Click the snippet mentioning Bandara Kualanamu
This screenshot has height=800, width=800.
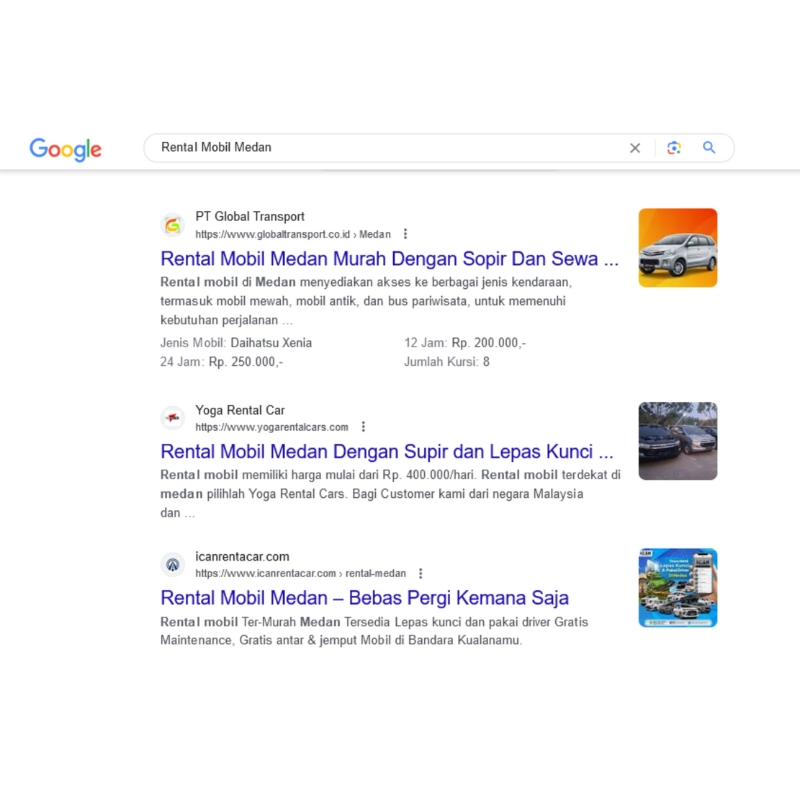[374, 631]
